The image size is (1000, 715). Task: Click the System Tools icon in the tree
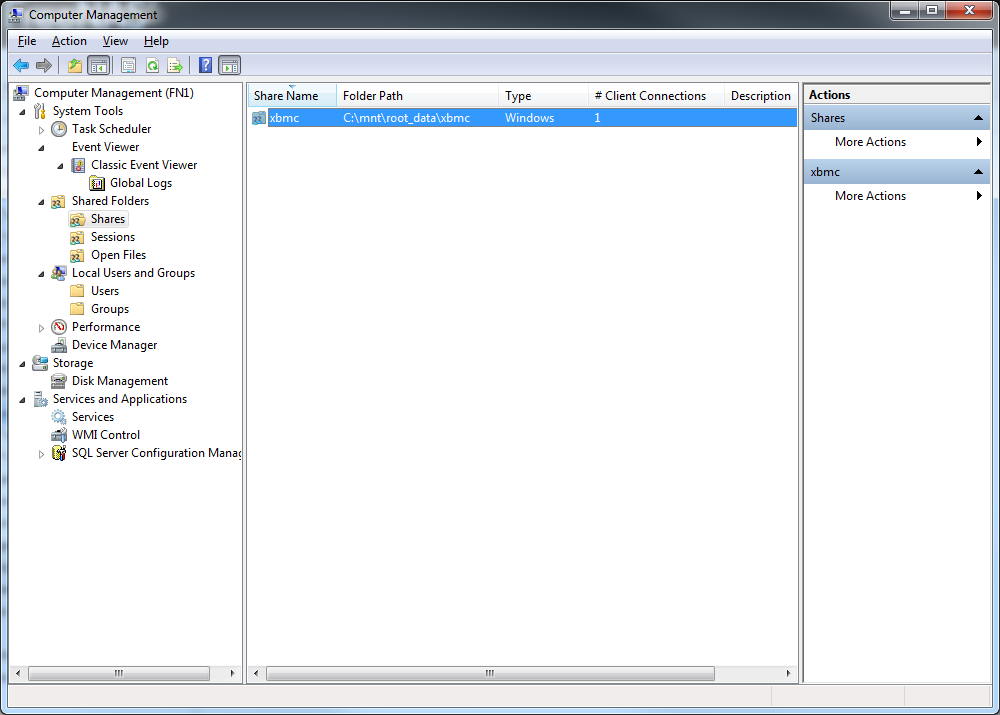(x=40, y=111)
